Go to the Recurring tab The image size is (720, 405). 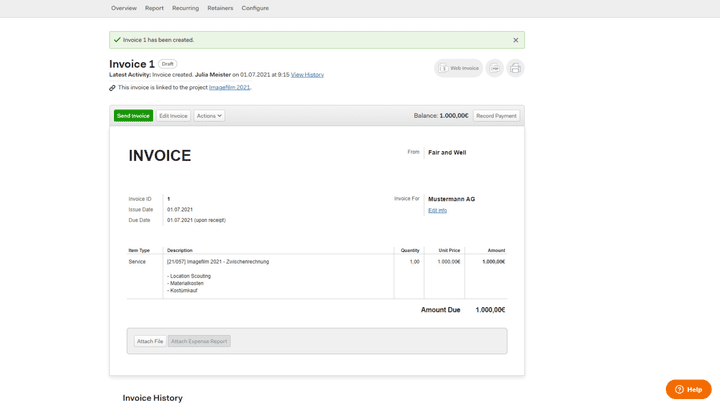186,8
